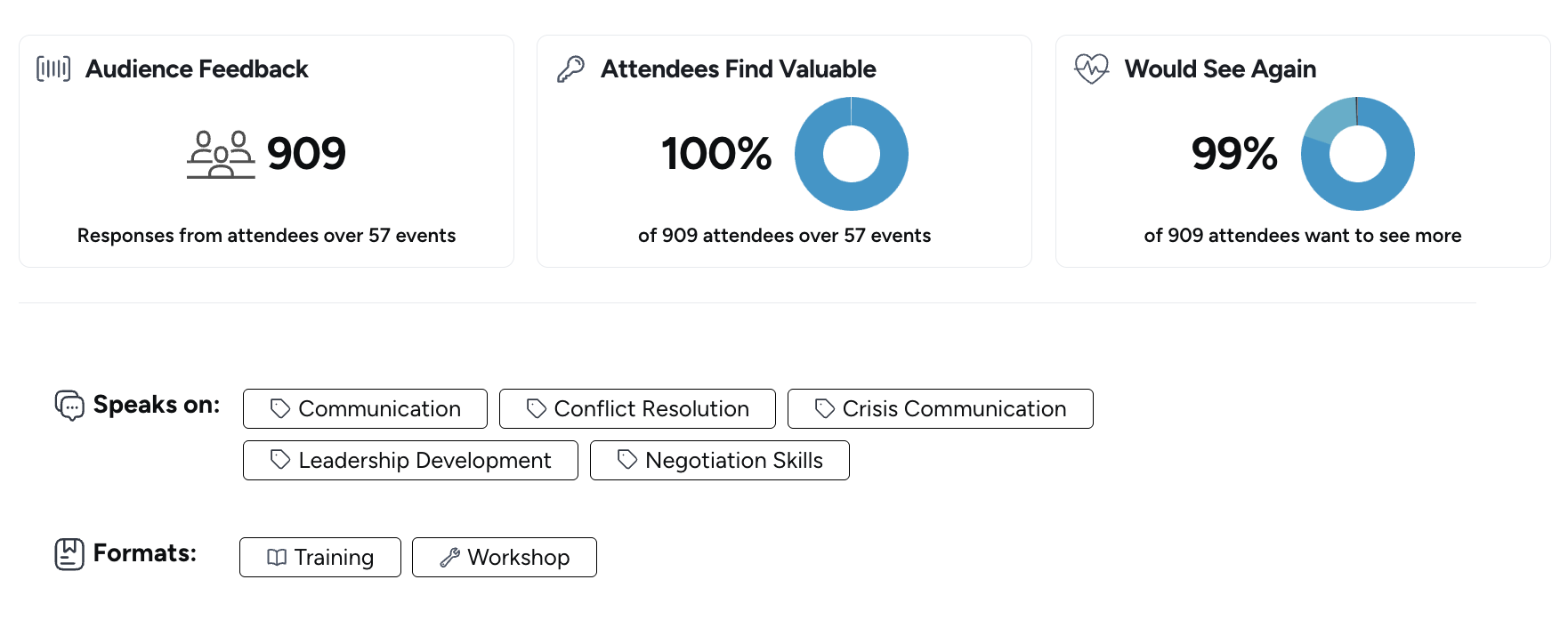Select the Workshop format button
Screen dimensions: 1568x628
coord(504,557)
